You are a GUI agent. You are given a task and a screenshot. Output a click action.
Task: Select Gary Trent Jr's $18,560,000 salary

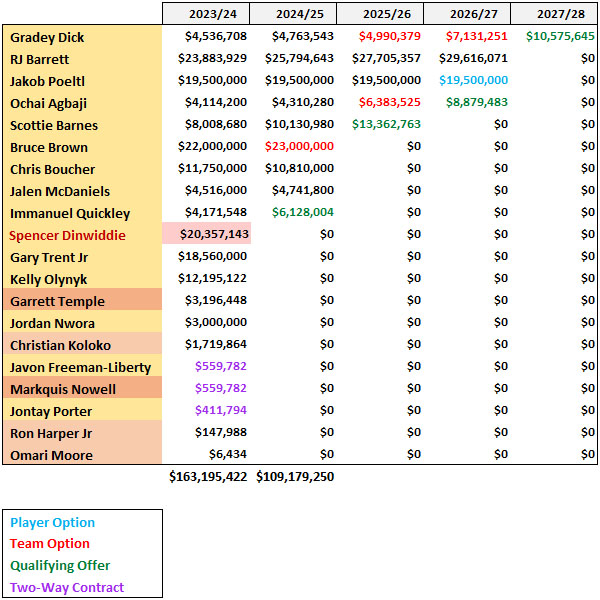point(212,256)
